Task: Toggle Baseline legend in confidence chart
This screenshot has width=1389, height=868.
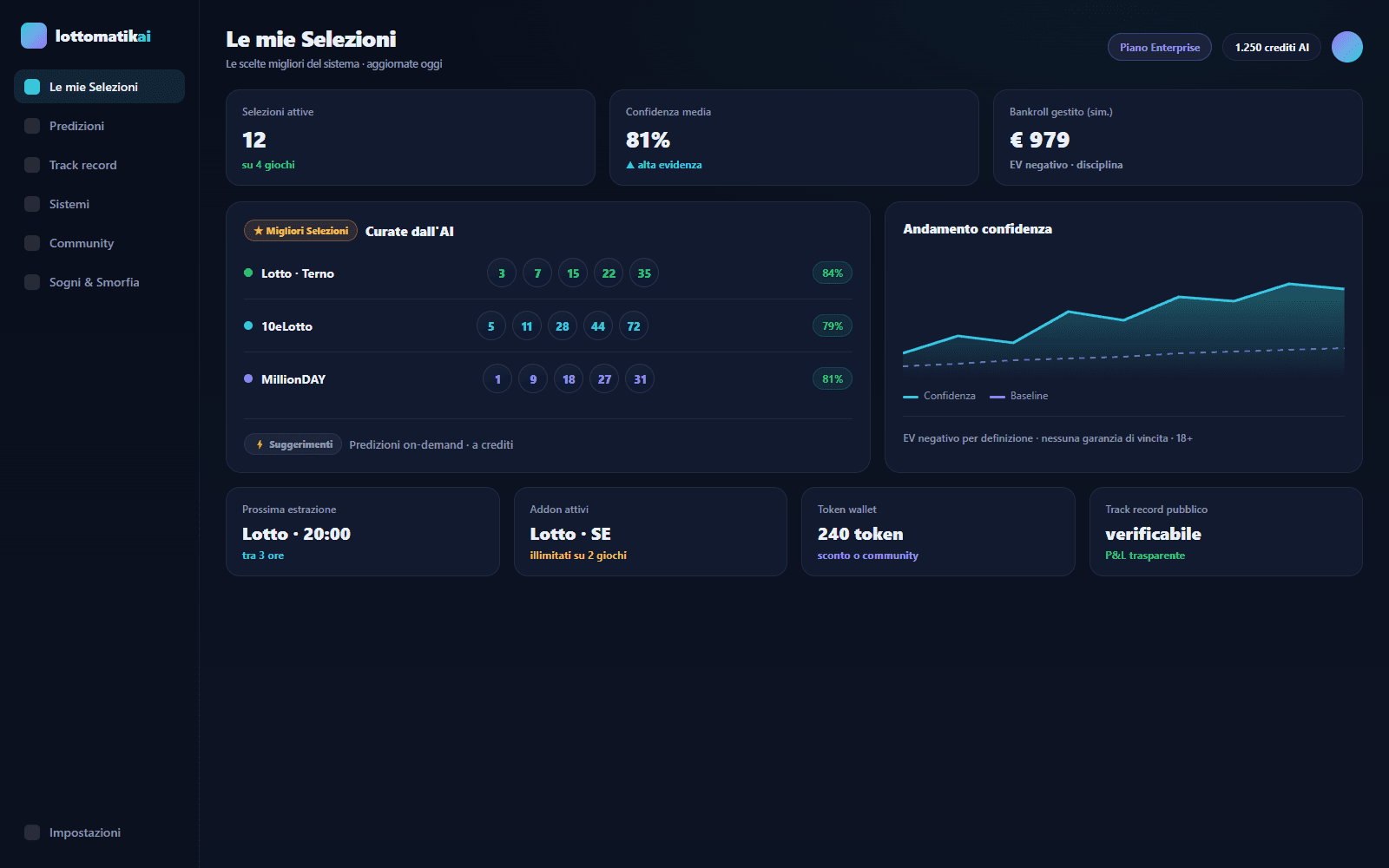Action: tap(1019, 396)
